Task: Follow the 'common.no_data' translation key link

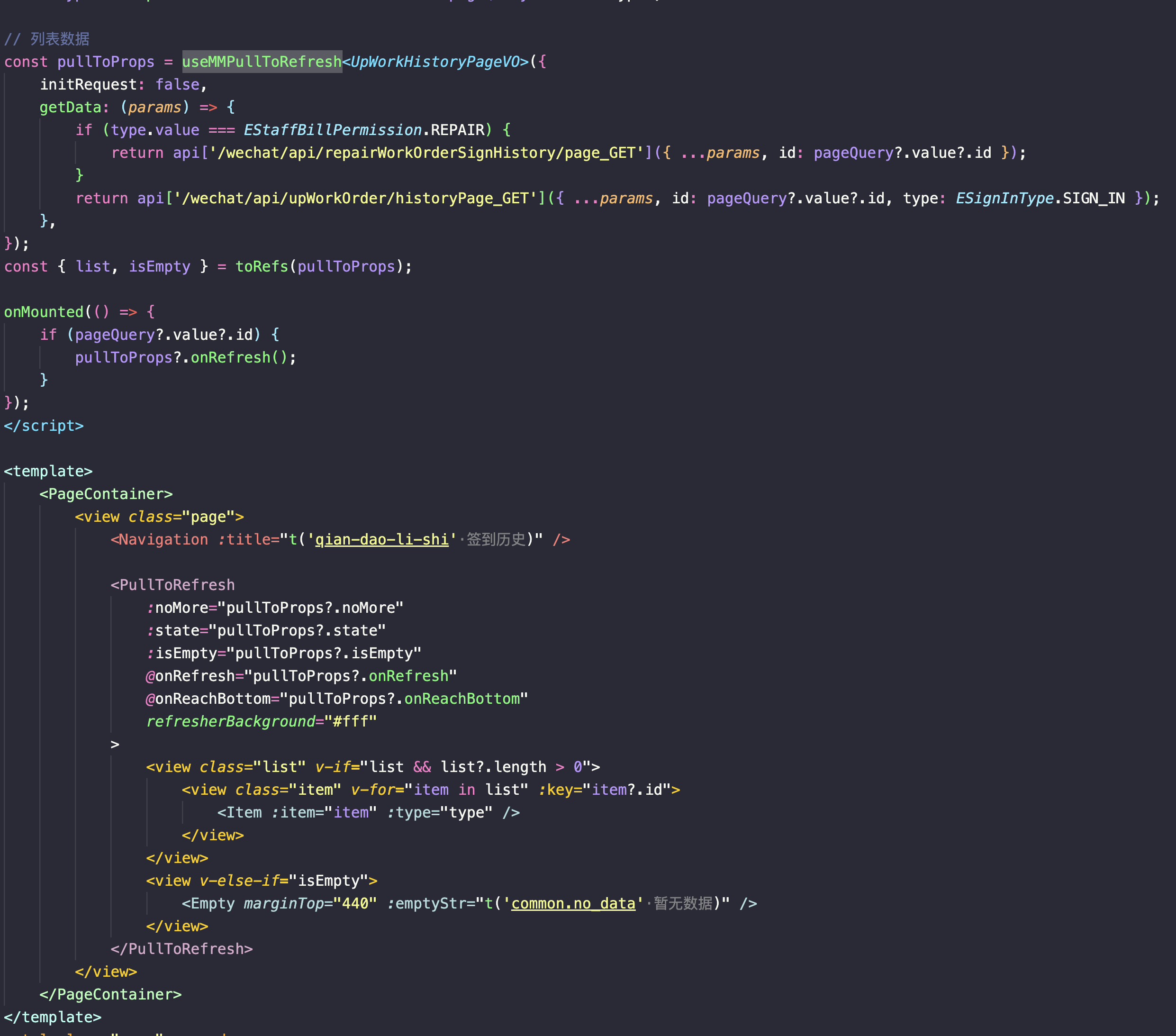Action: 573,904
